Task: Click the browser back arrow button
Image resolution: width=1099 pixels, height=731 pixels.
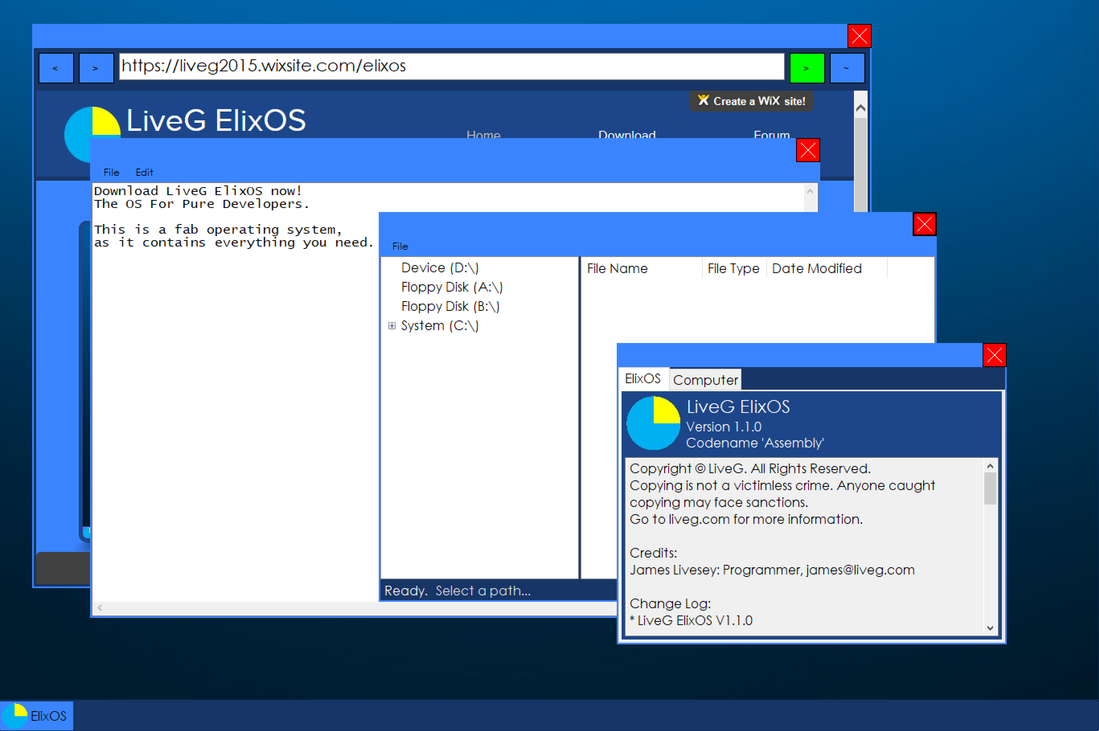Action: click(55, 68)
